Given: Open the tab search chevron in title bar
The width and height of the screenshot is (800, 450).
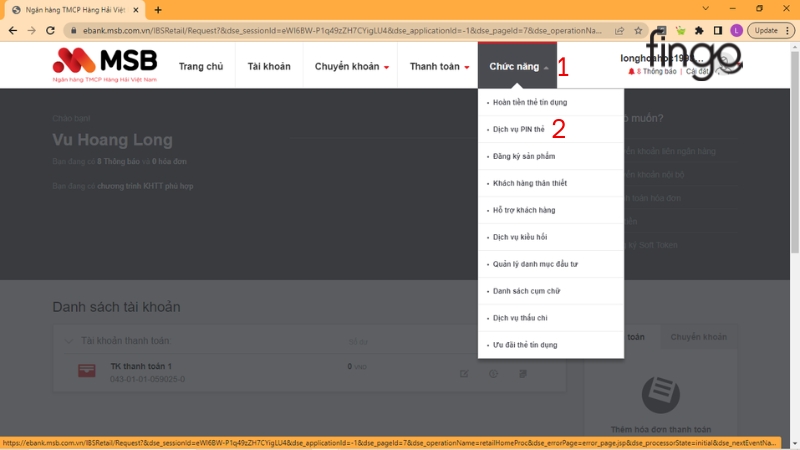Looking at the screenshot, I should (x=706, y=9).
